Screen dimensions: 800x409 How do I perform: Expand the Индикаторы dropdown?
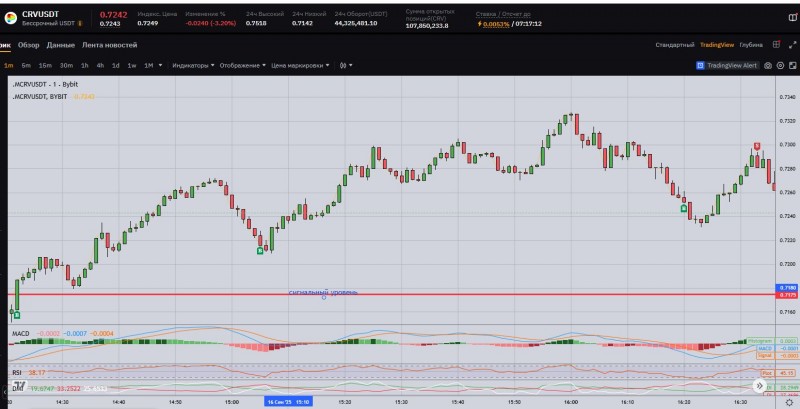[x=193, y=66]
